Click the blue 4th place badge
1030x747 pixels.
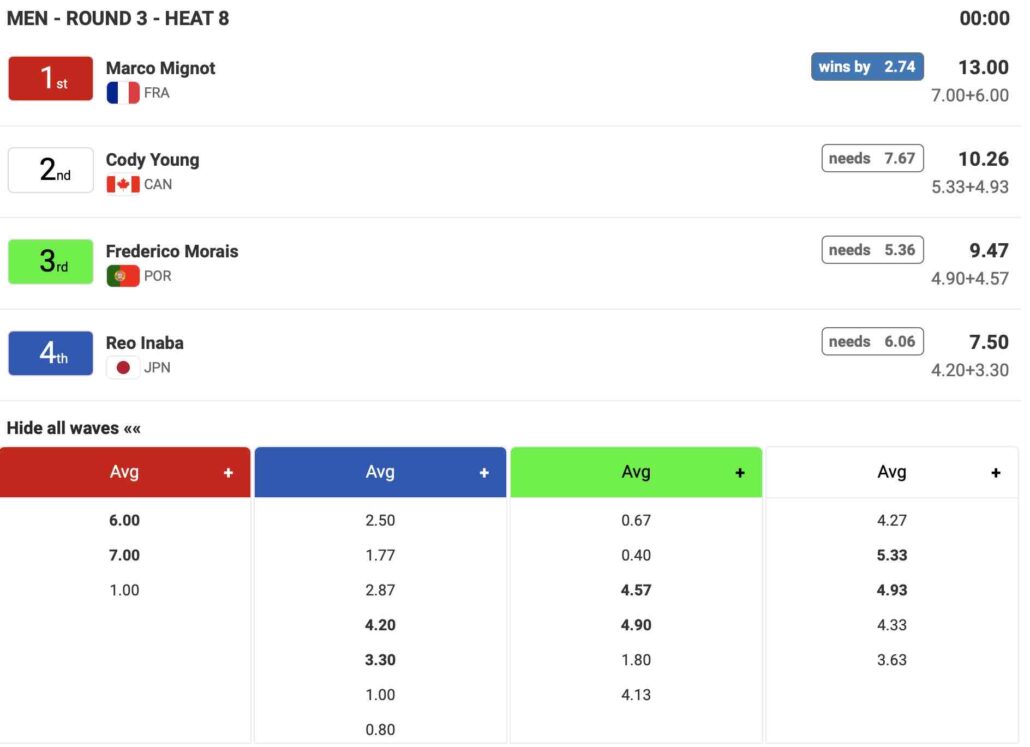coord(51,354)
